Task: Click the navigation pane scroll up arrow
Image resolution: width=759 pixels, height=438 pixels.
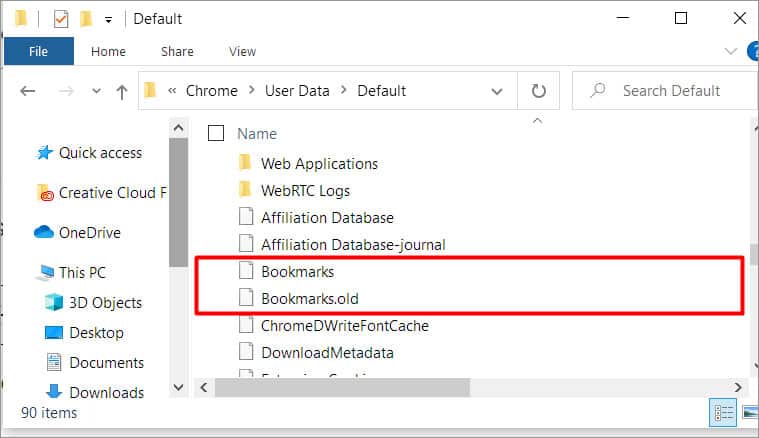Action: (x=178, y=128)
